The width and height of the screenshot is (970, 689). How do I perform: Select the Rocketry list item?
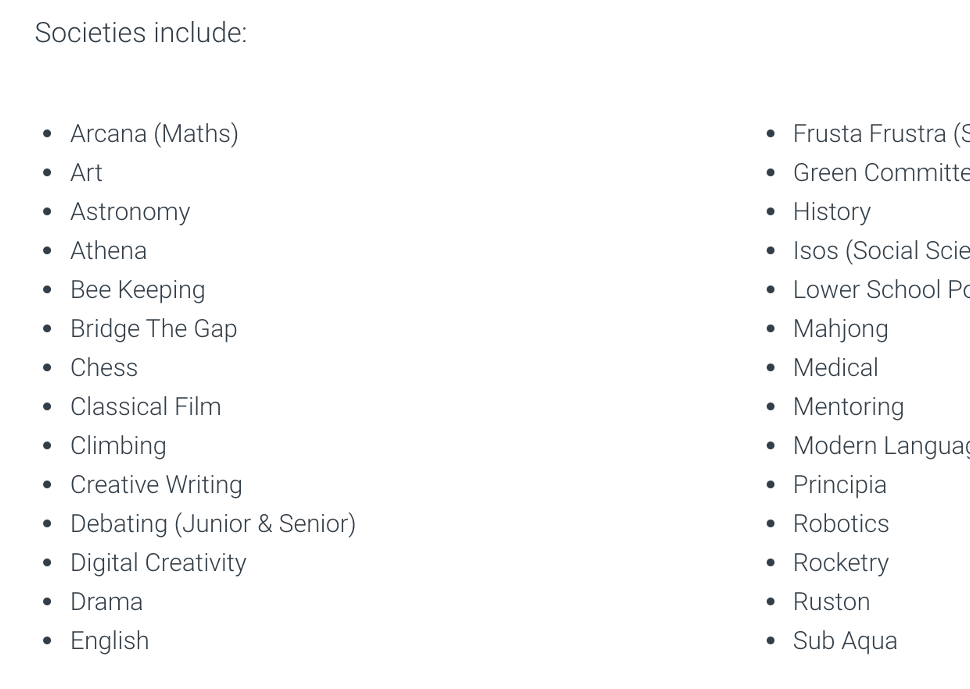[x=841, y=562]
